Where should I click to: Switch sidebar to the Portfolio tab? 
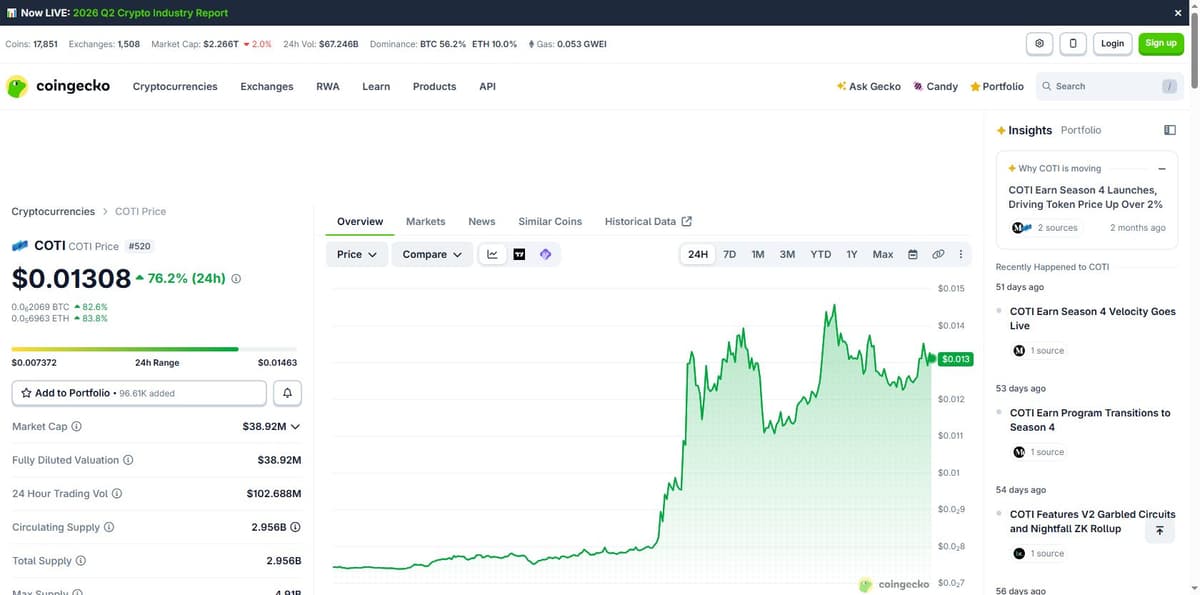coord(1081,130)
